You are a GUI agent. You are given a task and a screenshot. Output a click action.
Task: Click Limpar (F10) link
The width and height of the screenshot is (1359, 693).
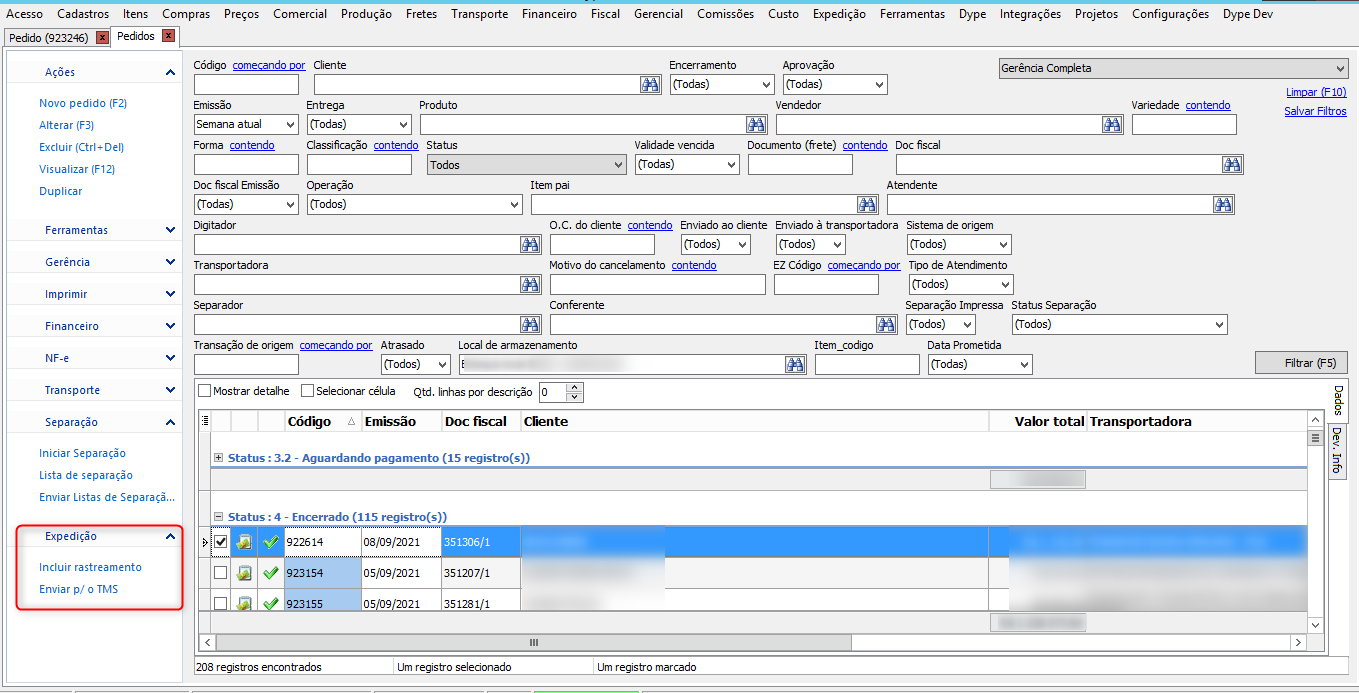click(x=1316, y=92)
